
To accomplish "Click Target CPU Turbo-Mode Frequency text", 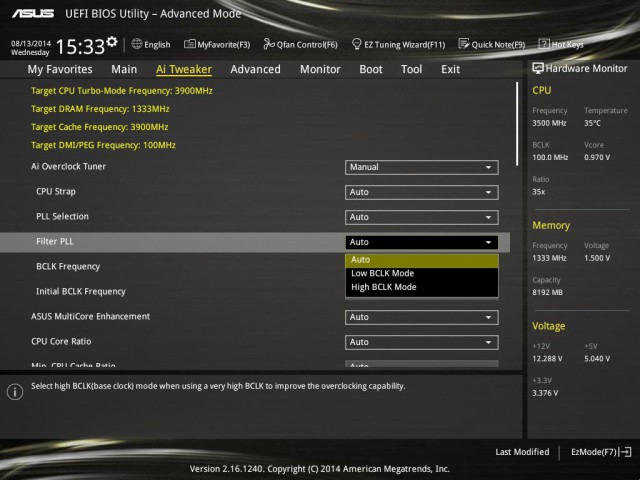I will point(122,91).
